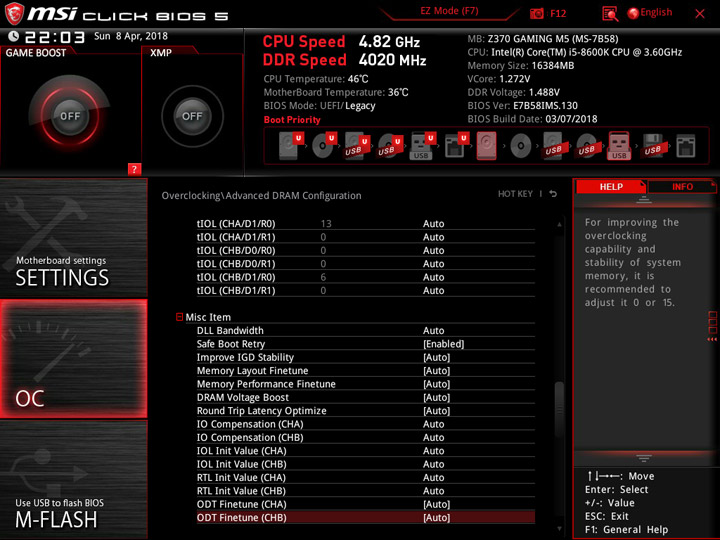Open the BIOS search magnifier icon
Image resolution: width=720 pixels, height=540 pixels.
point(610,14)
